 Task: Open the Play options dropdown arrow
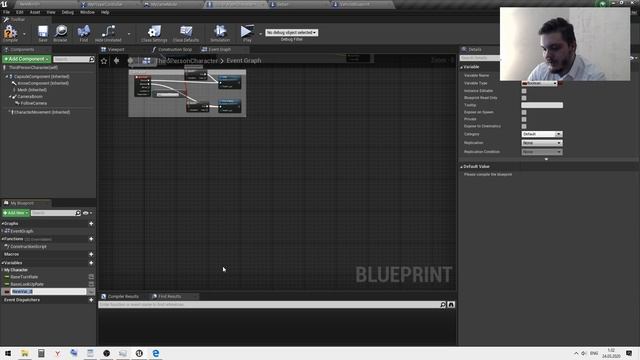coord(260,33)
